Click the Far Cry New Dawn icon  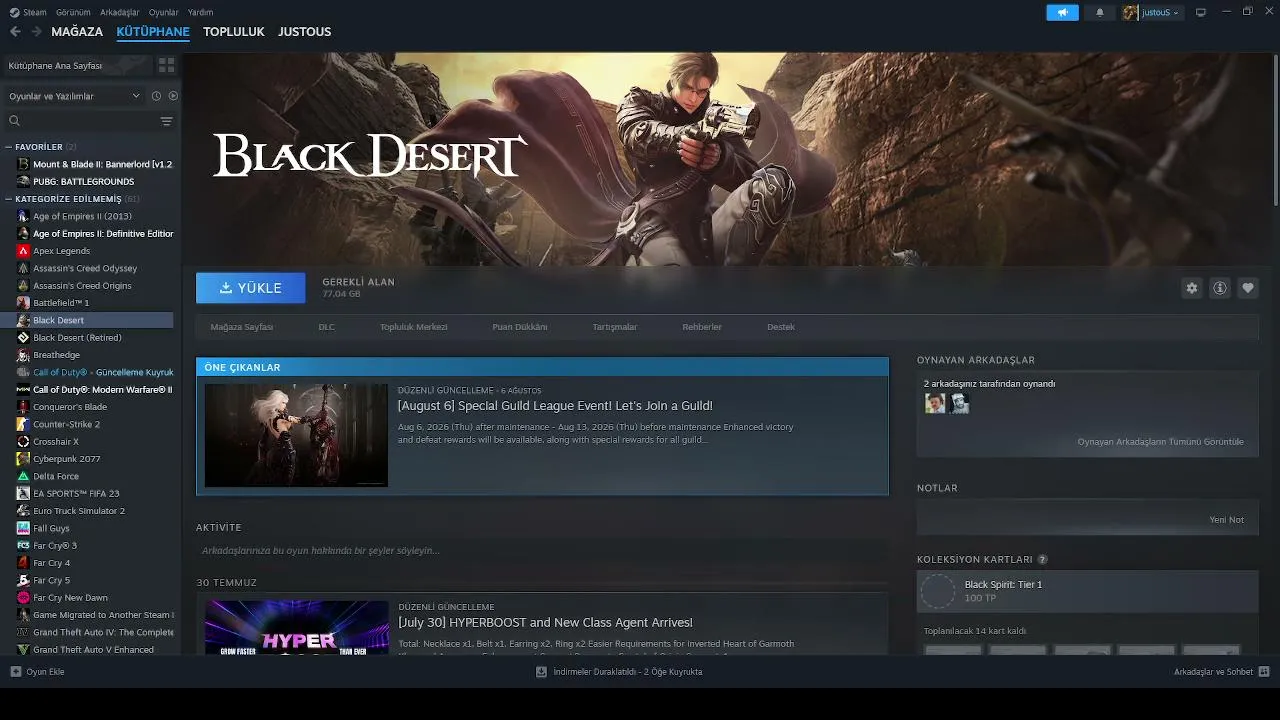(x=23, y=598)
